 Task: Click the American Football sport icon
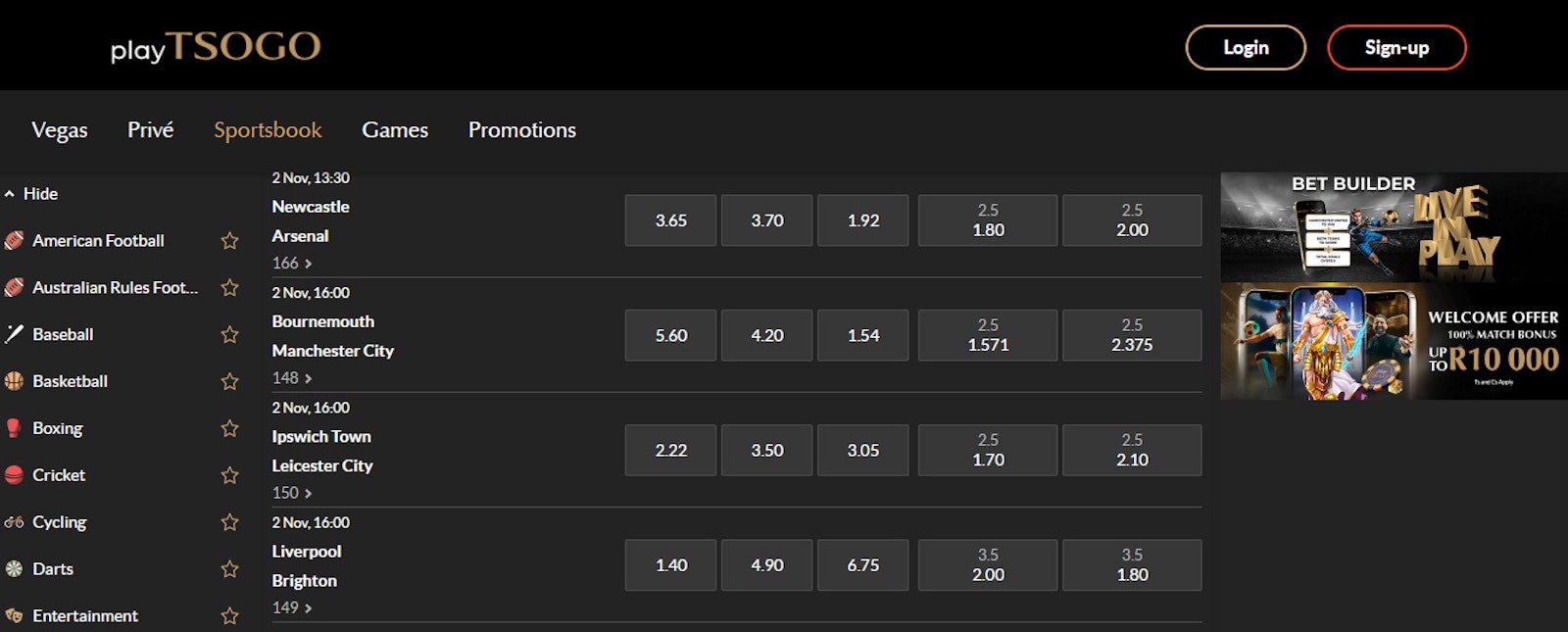point(14,240)
